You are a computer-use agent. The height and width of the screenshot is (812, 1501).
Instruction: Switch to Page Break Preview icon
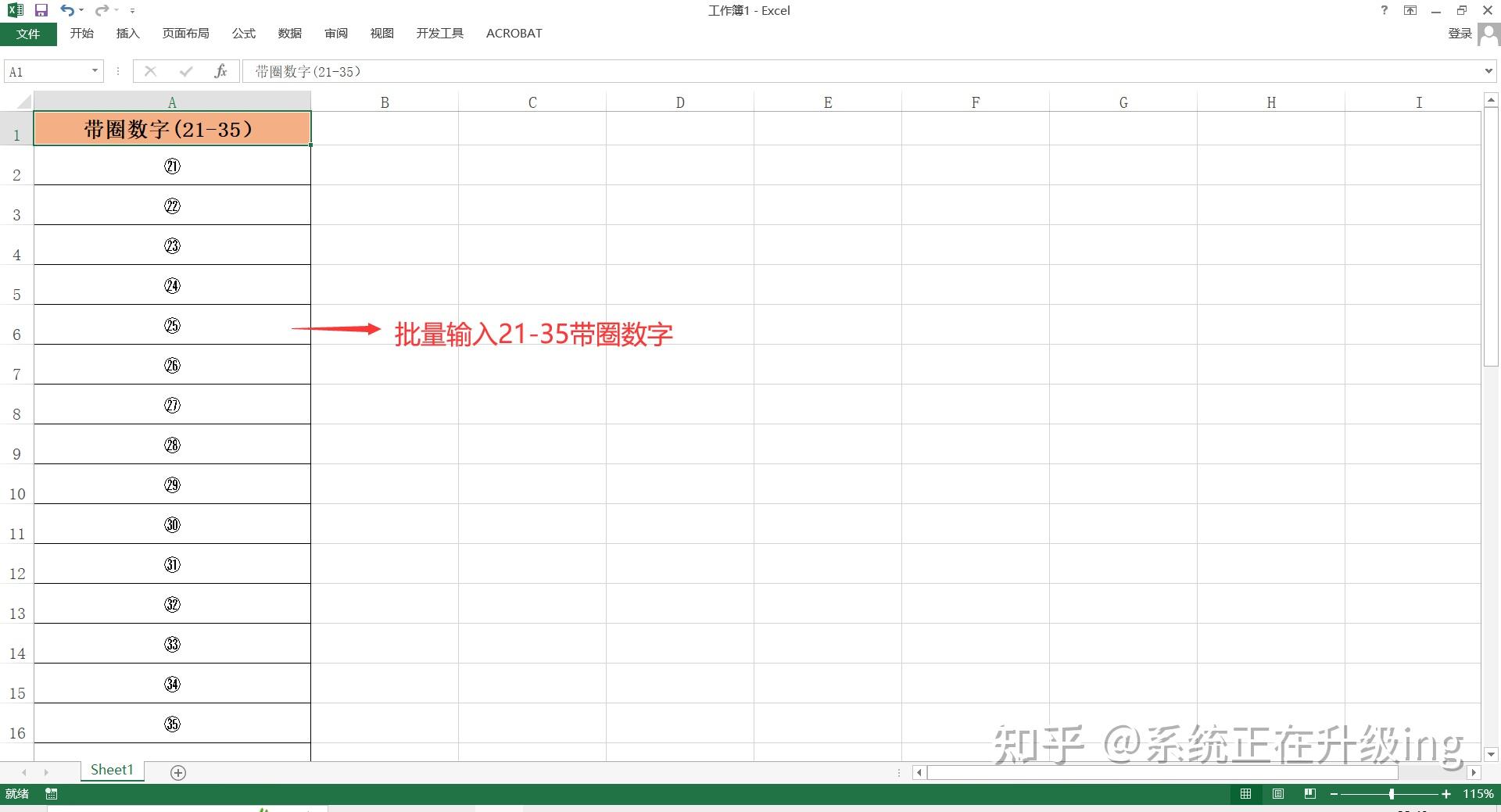1310,794
